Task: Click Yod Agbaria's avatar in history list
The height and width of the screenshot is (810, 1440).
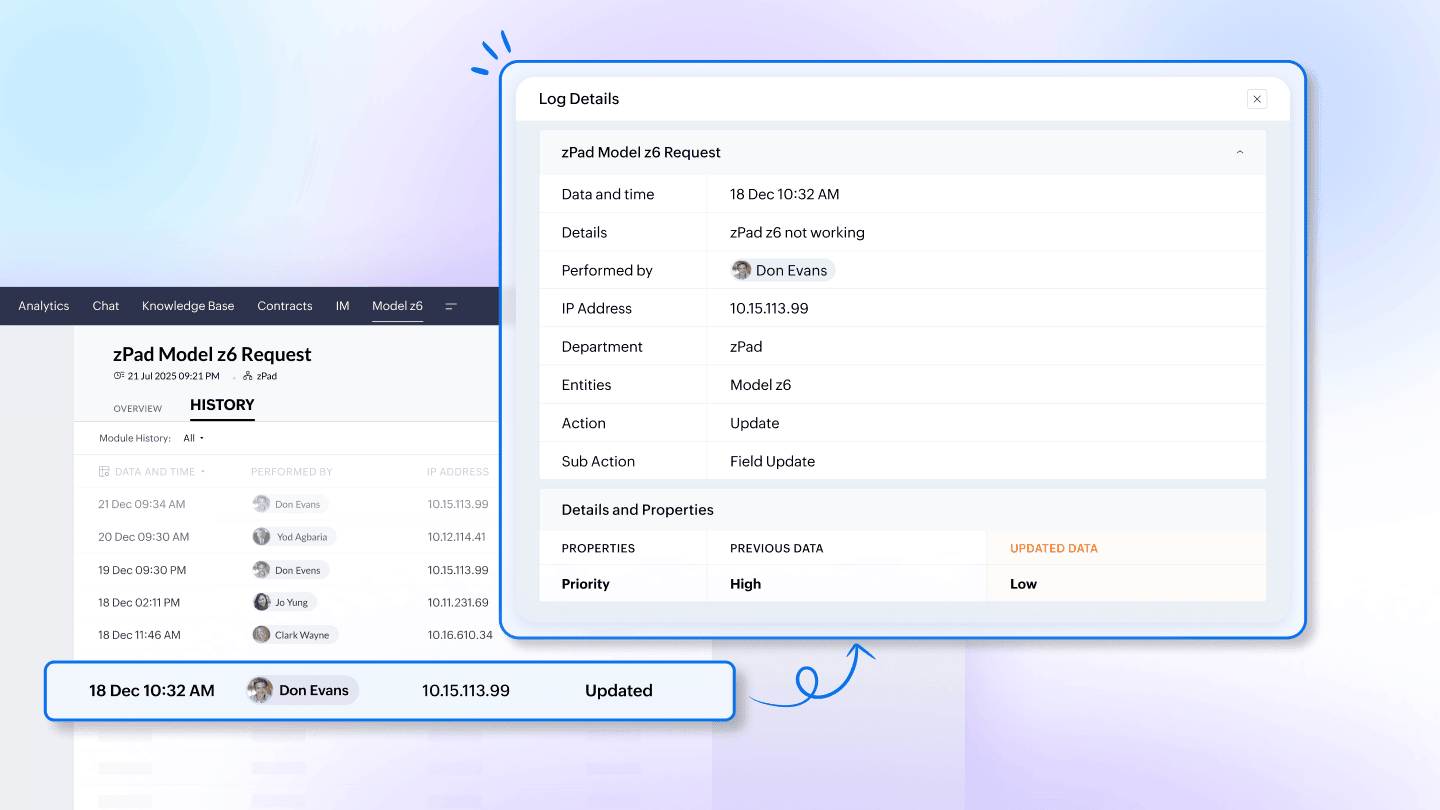Action: pyautogui.click(x=262, y=537)
